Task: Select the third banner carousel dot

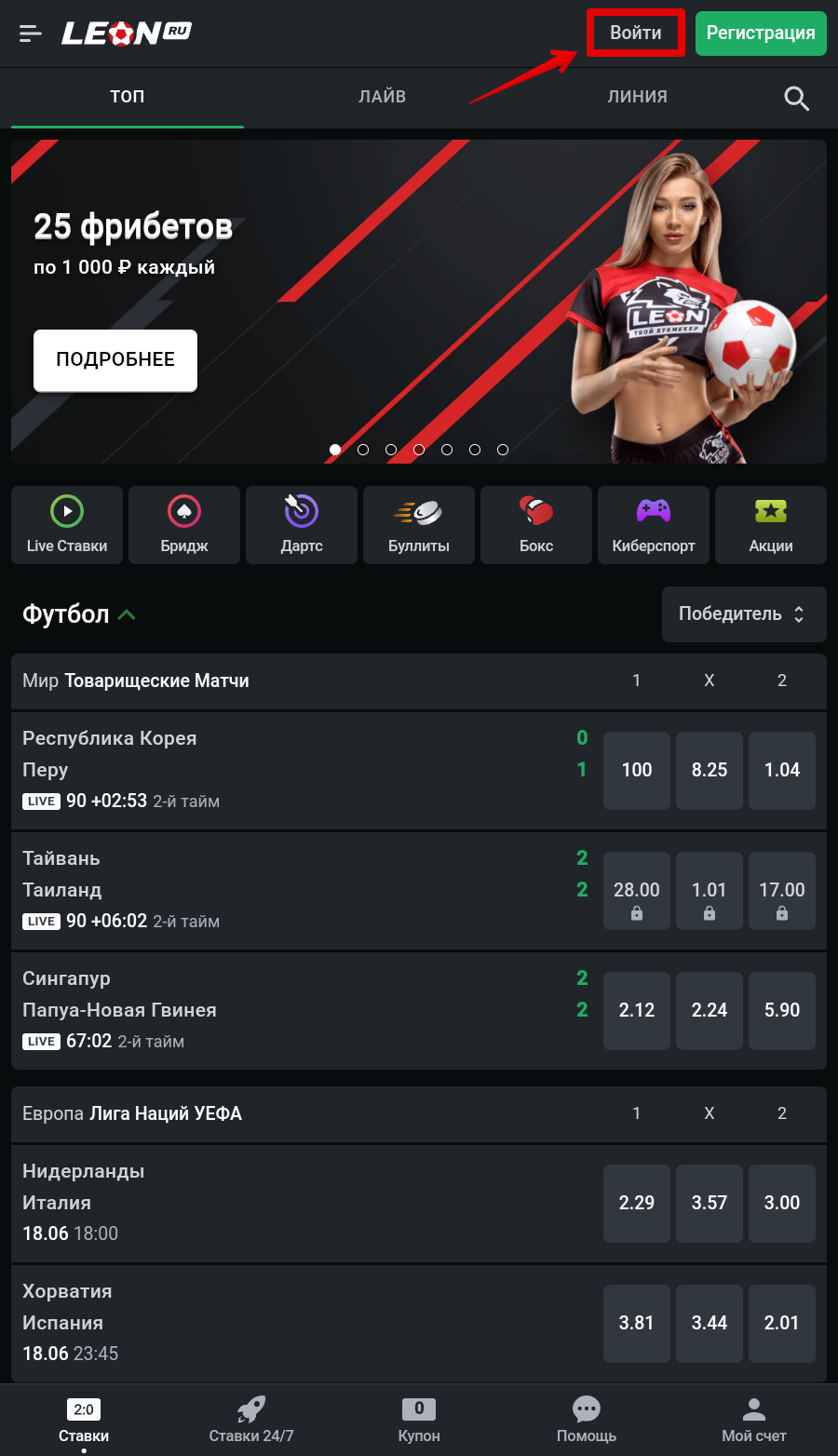Action: [x=391, y=450]
